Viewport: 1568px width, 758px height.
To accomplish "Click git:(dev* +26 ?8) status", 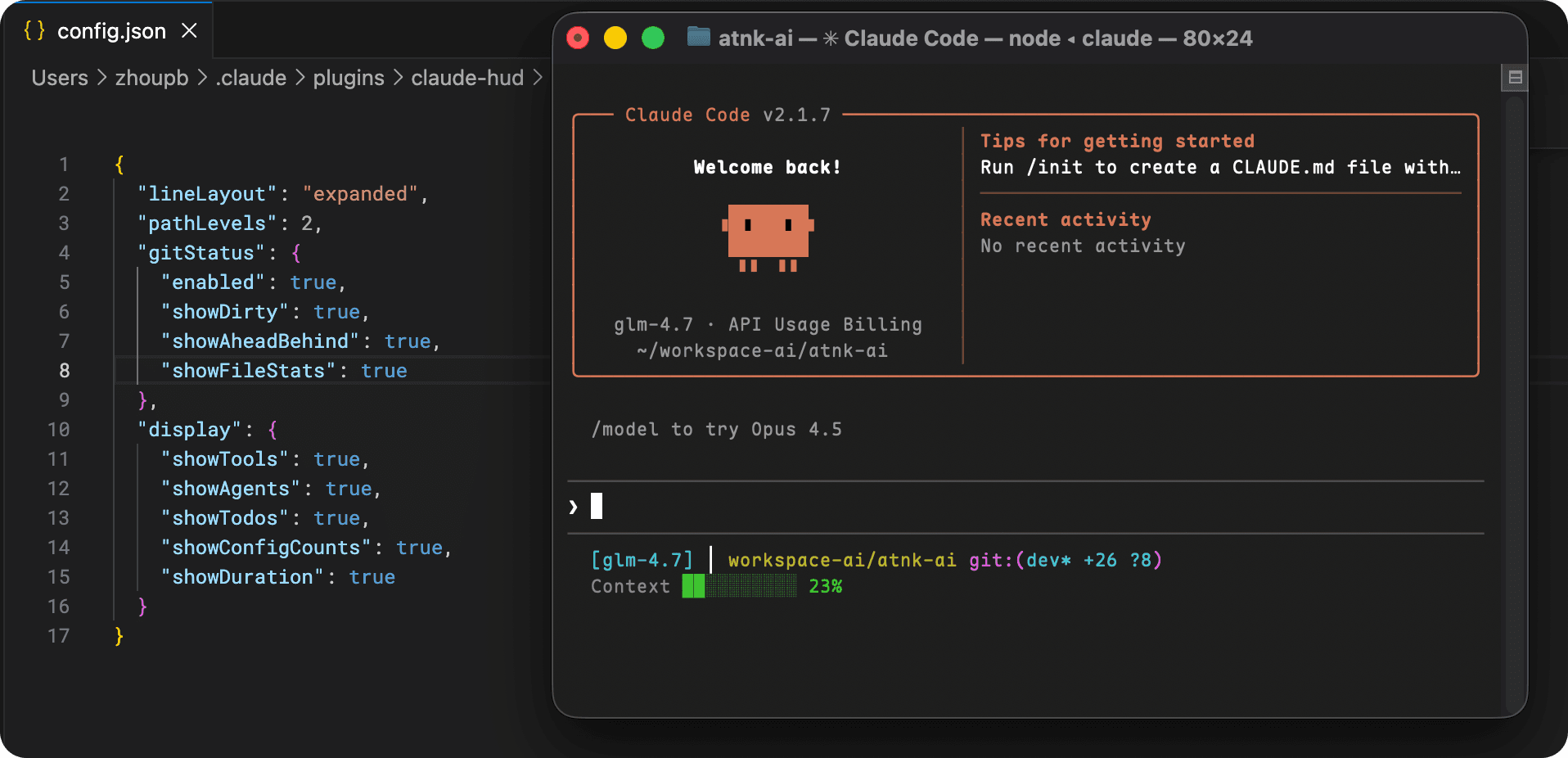I will click(1066, 560).
